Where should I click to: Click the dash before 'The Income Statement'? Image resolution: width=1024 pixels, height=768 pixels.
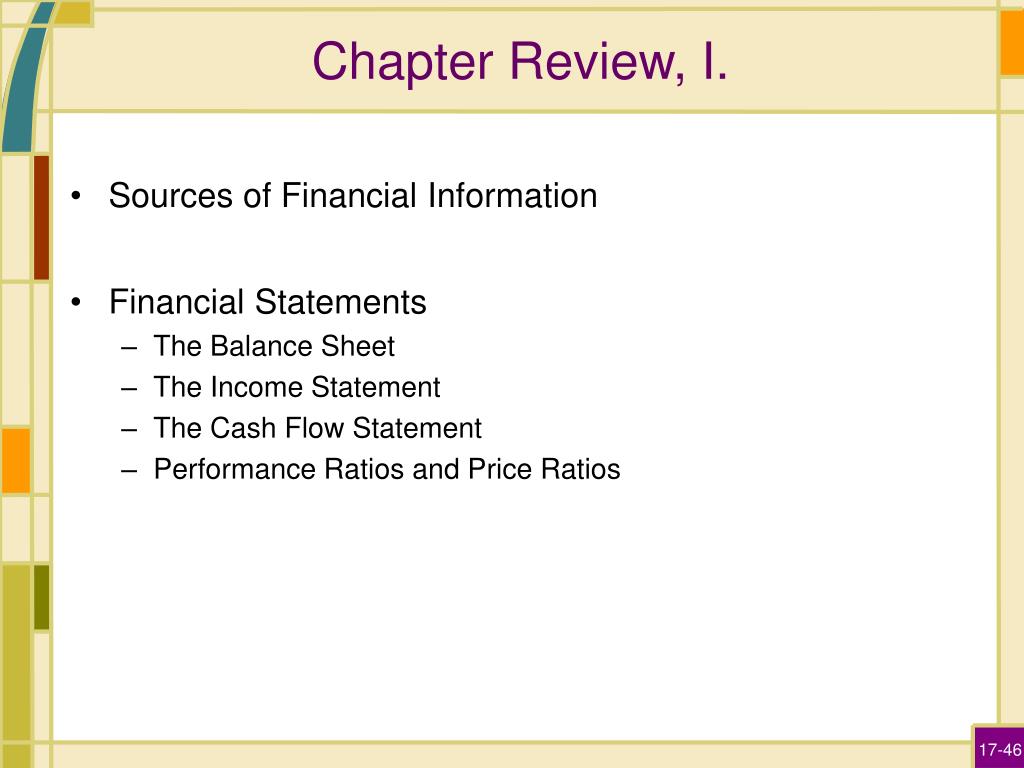129,389
